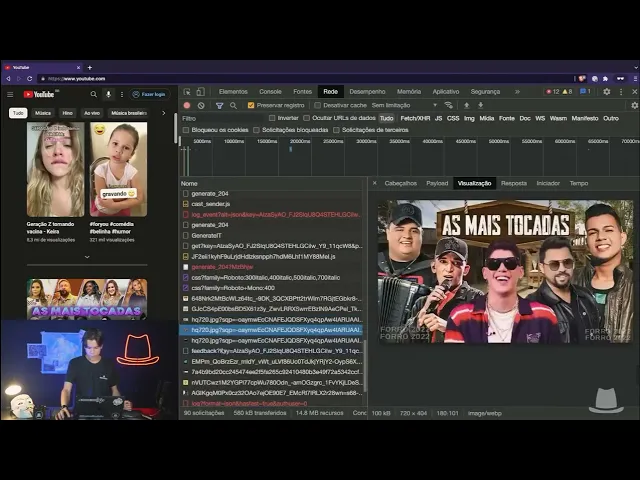Open the Fontes tab
Image resolution: width=640 pixels, height=480 pixels.
(x=302, y=92)
